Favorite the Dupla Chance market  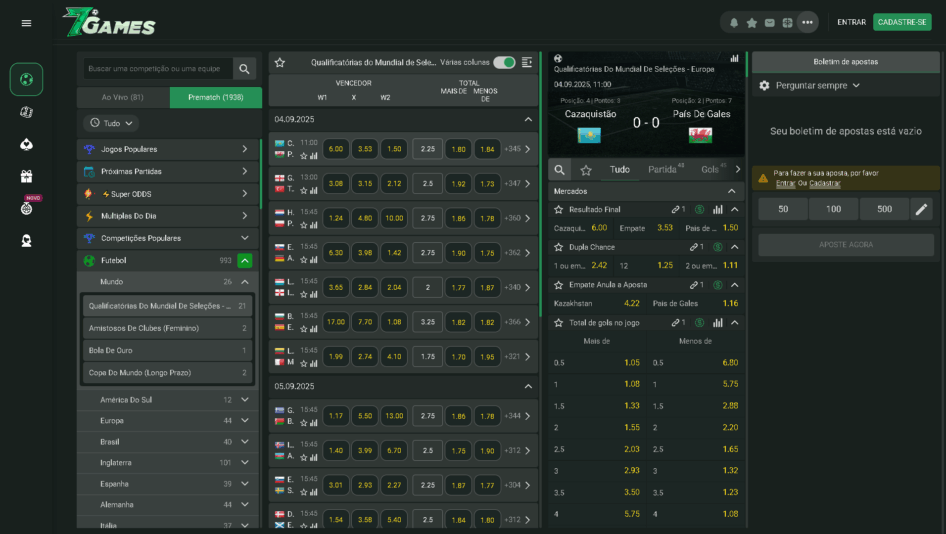point(559,247)
